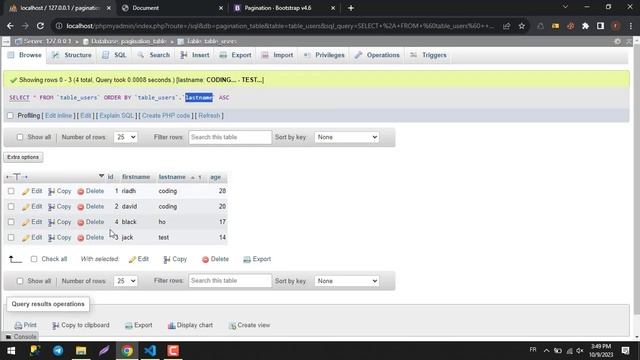Select the checkbox for the riadh row
This screenshot has width=640, height=360.
point(11,191)
